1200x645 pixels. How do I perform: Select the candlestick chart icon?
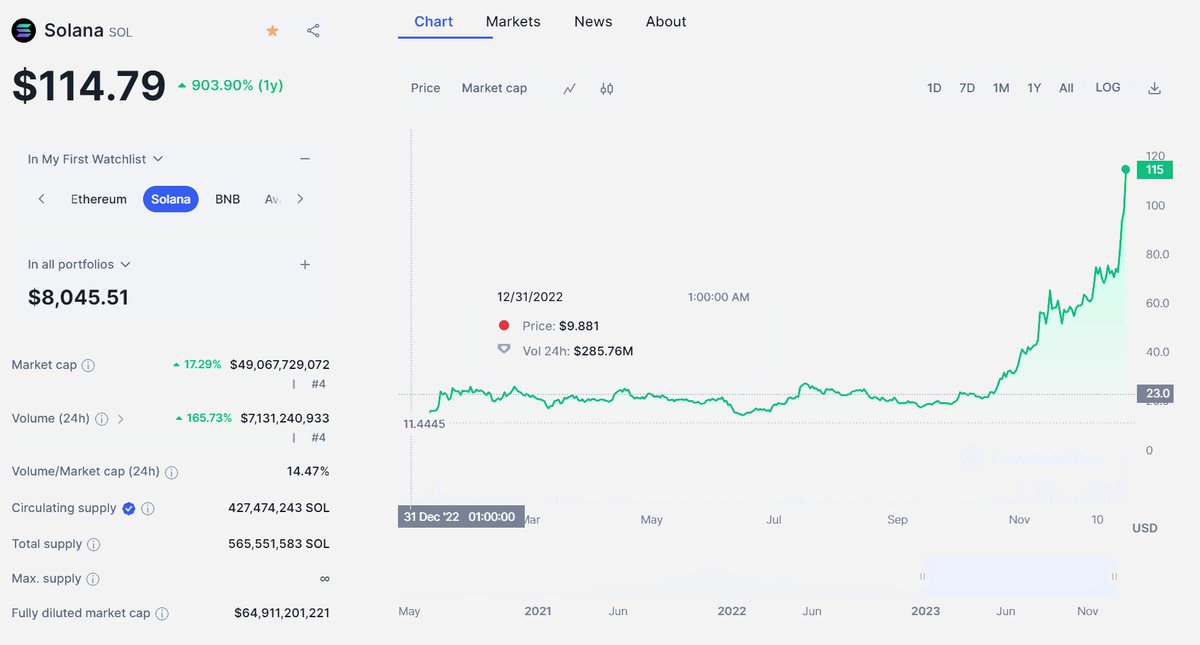click(x=607, y=88)
